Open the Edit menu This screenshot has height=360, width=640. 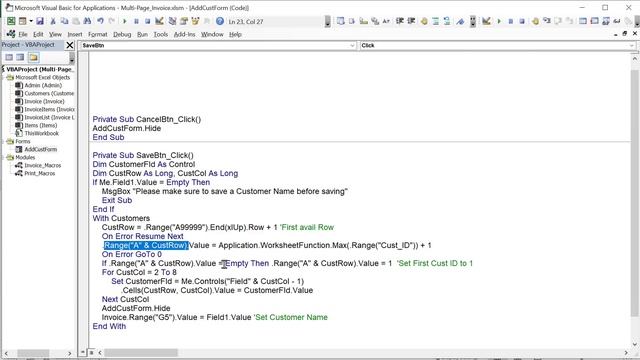coord(38,34)
